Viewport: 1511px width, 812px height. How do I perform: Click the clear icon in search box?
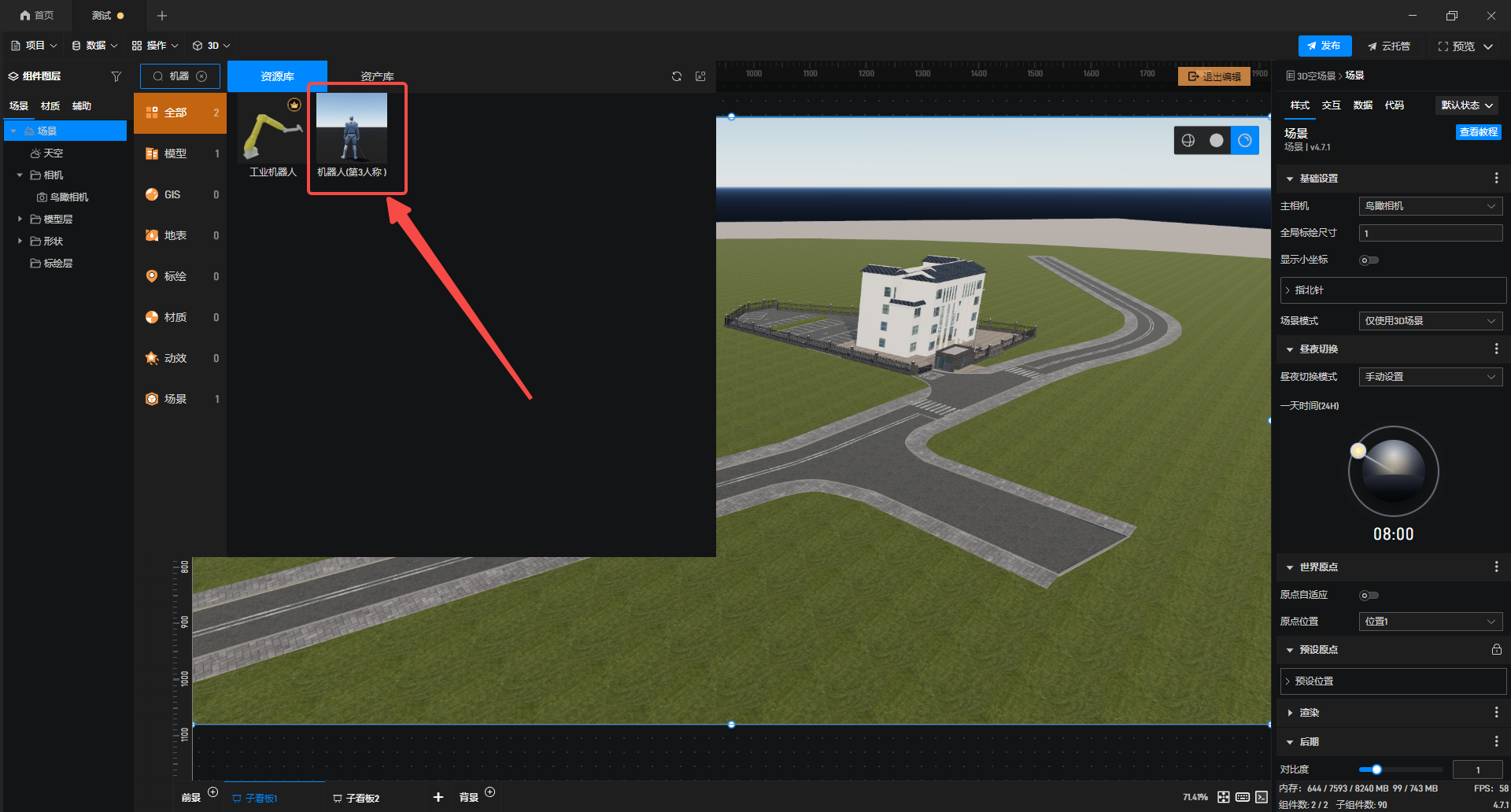pos(201,76)
